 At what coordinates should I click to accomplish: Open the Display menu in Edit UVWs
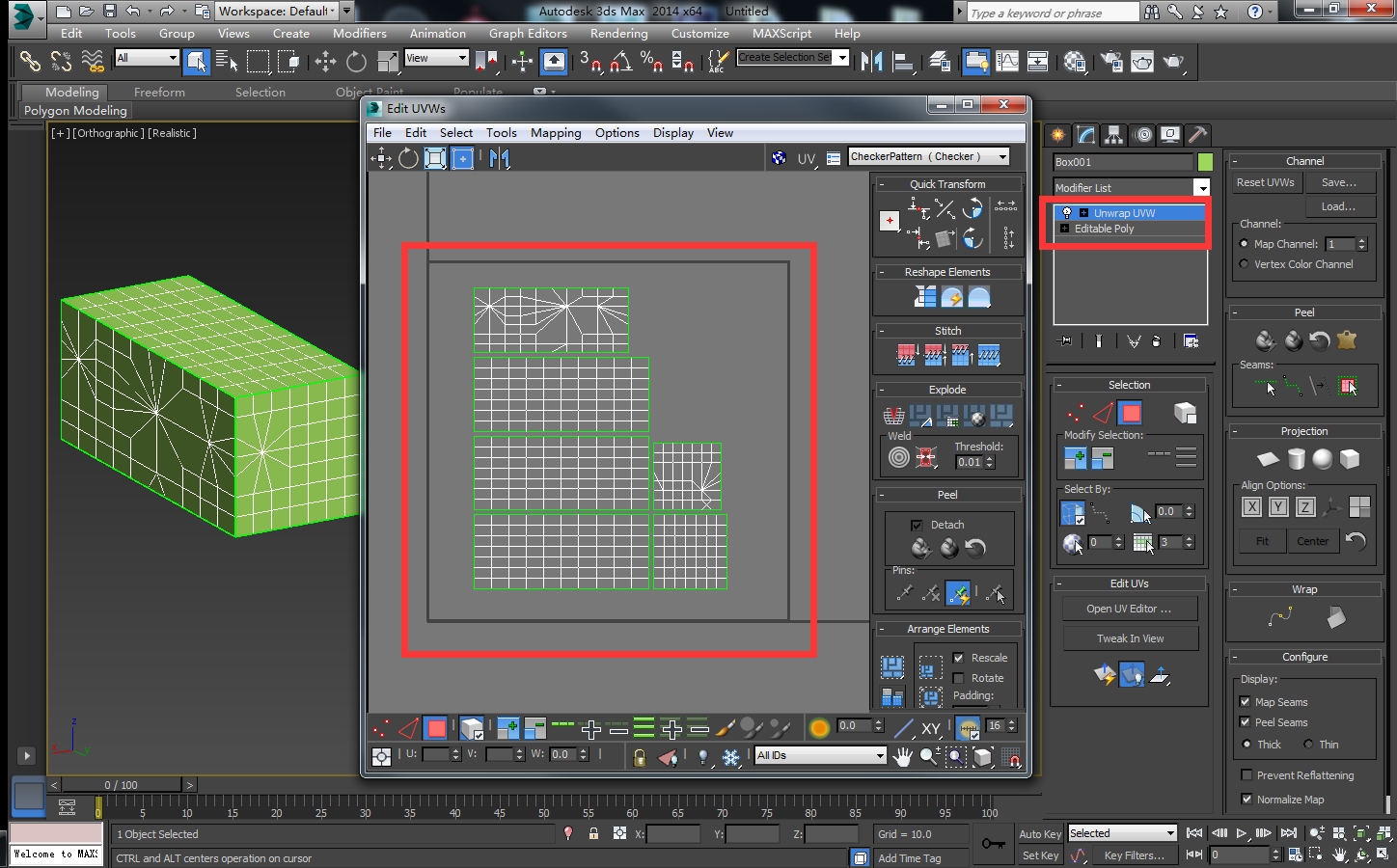click(x=673, y=133)
